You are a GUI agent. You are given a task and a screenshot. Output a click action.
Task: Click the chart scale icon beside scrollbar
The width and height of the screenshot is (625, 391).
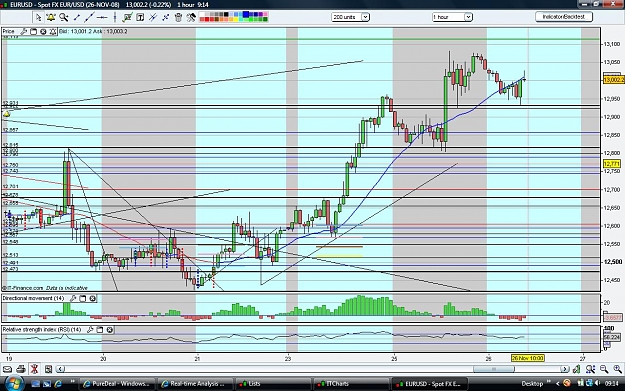pyautogui.click(x=576, y=369)
